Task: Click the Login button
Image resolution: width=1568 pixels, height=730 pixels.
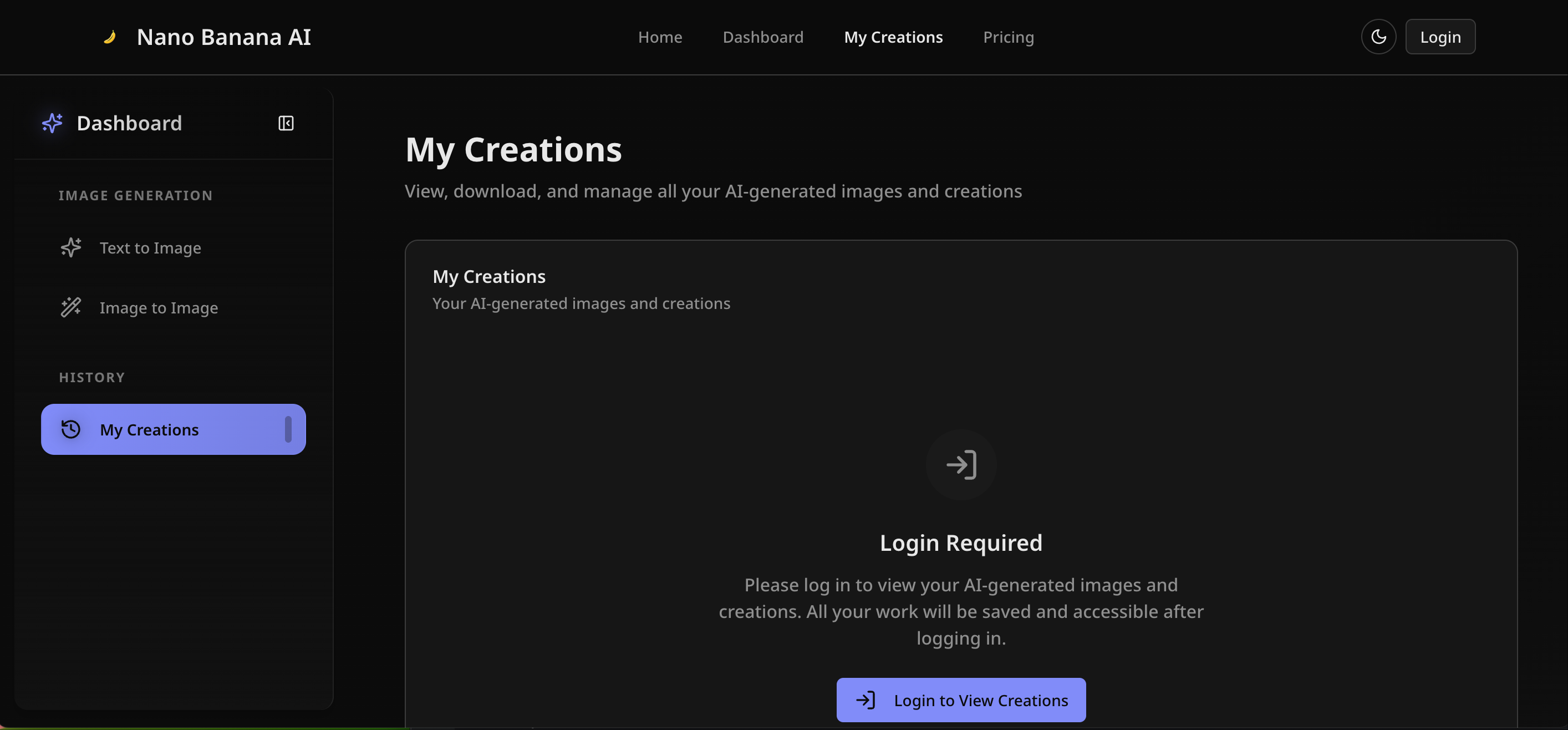Action: coord(1440,37)
